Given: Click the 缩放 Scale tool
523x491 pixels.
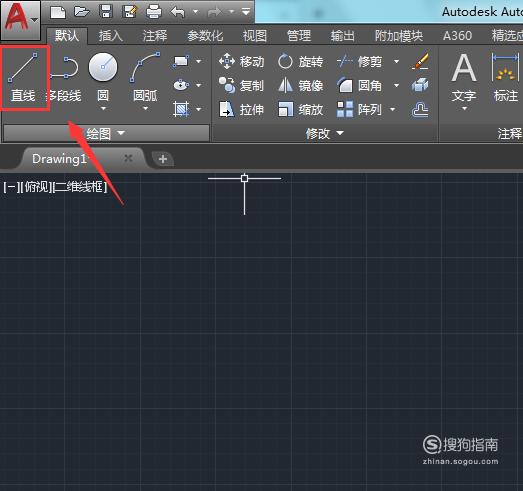Looking at the screenshot, I should tap(300, 109).
